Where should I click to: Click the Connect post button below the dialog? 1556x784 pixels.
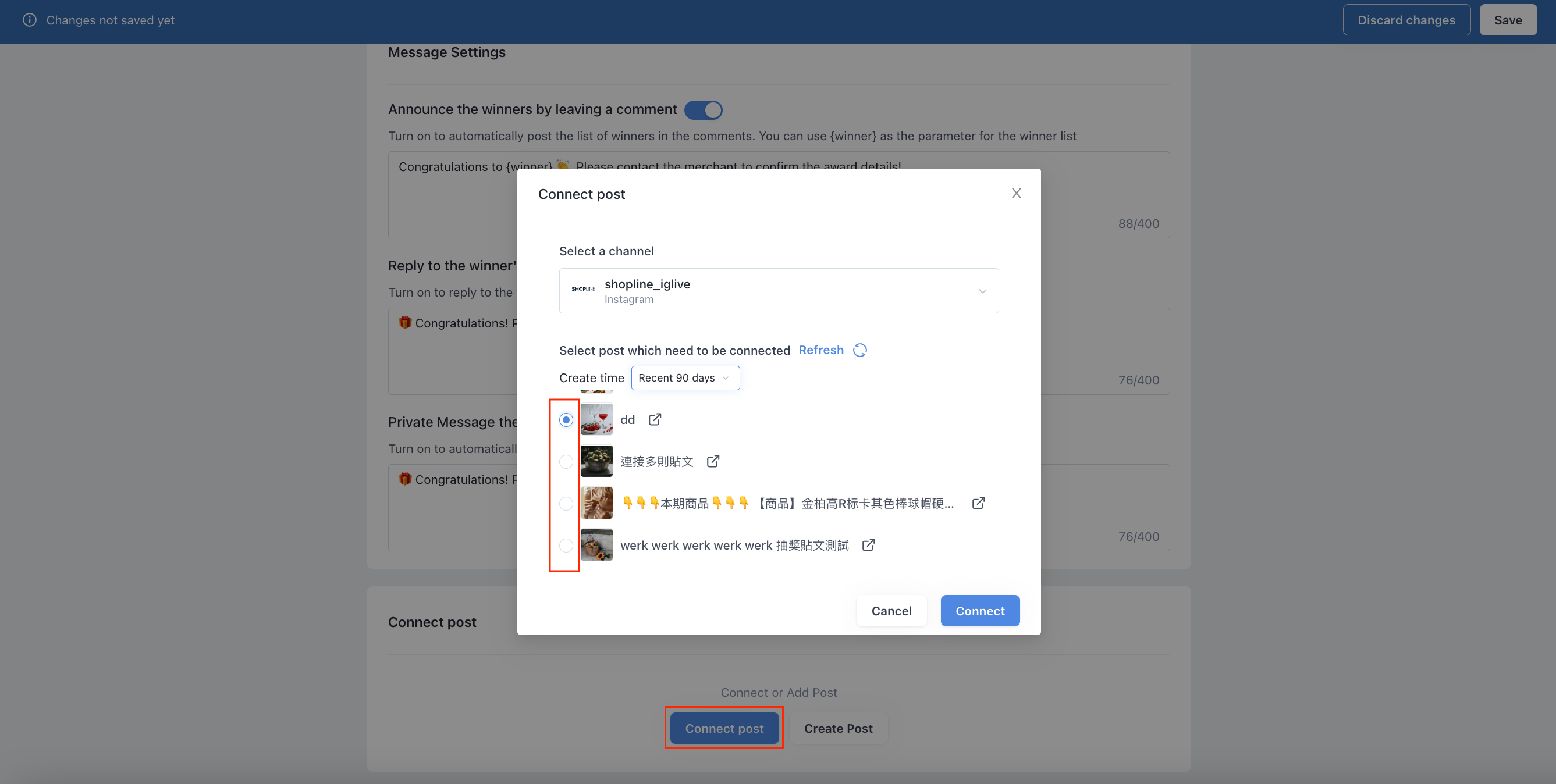tap(724, 729)
